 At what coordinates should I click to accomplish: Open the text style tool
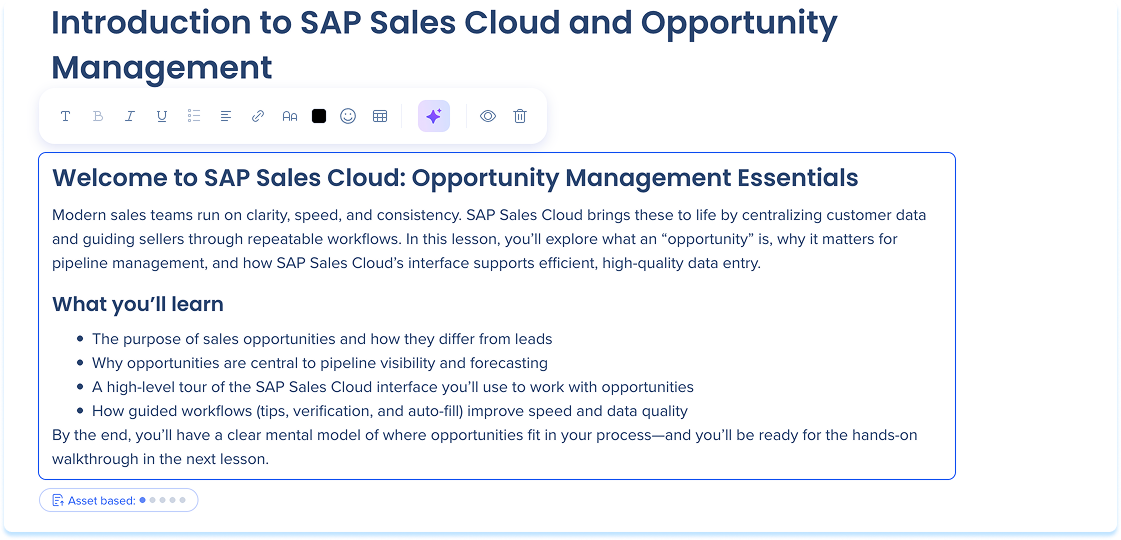(x=66, y=116)
